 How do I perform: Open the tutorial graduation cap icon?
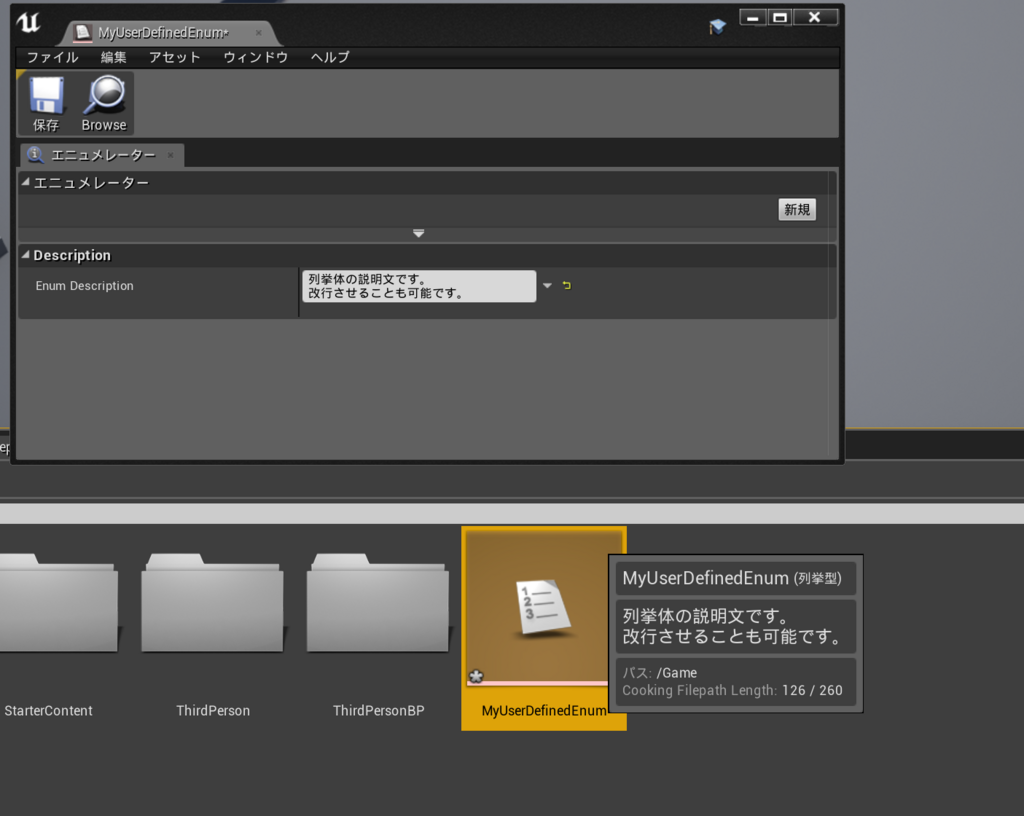click(718, 27)
